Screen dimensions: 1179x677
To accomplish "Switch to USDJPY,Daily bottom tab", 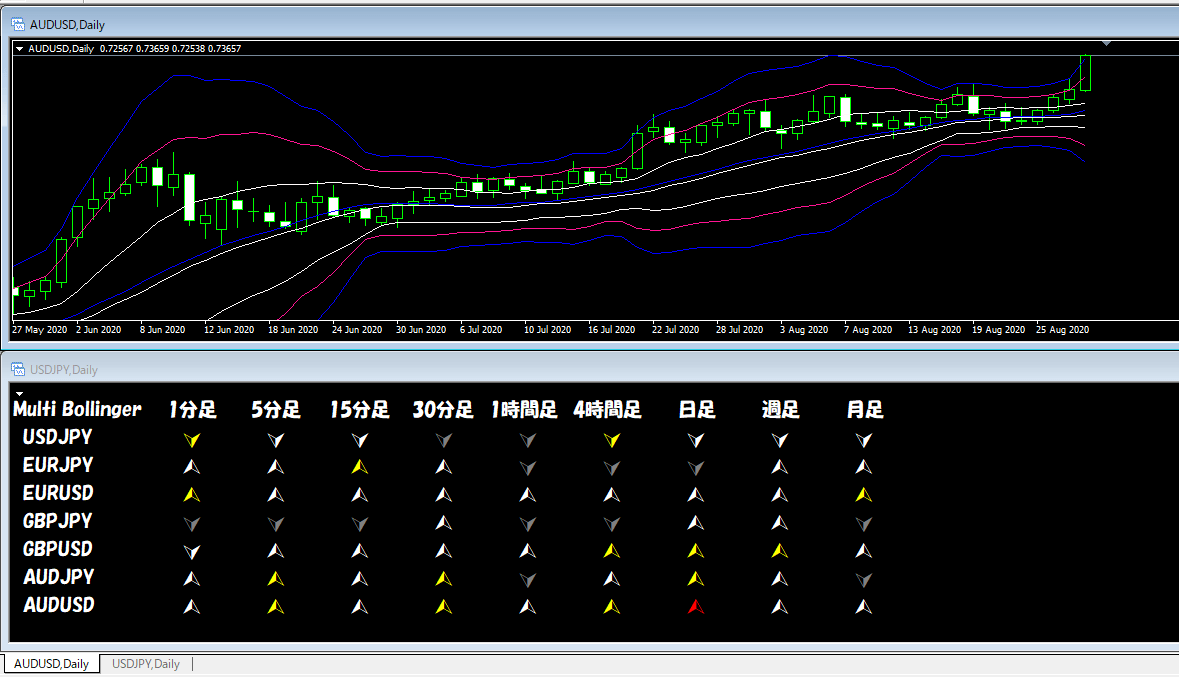I will (146, 663).
